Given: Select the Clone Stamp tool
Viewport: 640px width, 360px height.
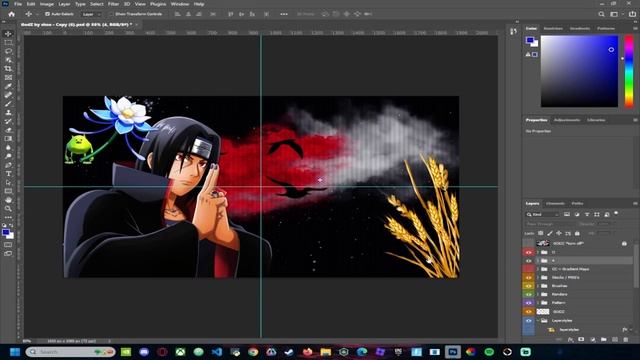Looking at the screenshot, I should [x=8, y=113].
